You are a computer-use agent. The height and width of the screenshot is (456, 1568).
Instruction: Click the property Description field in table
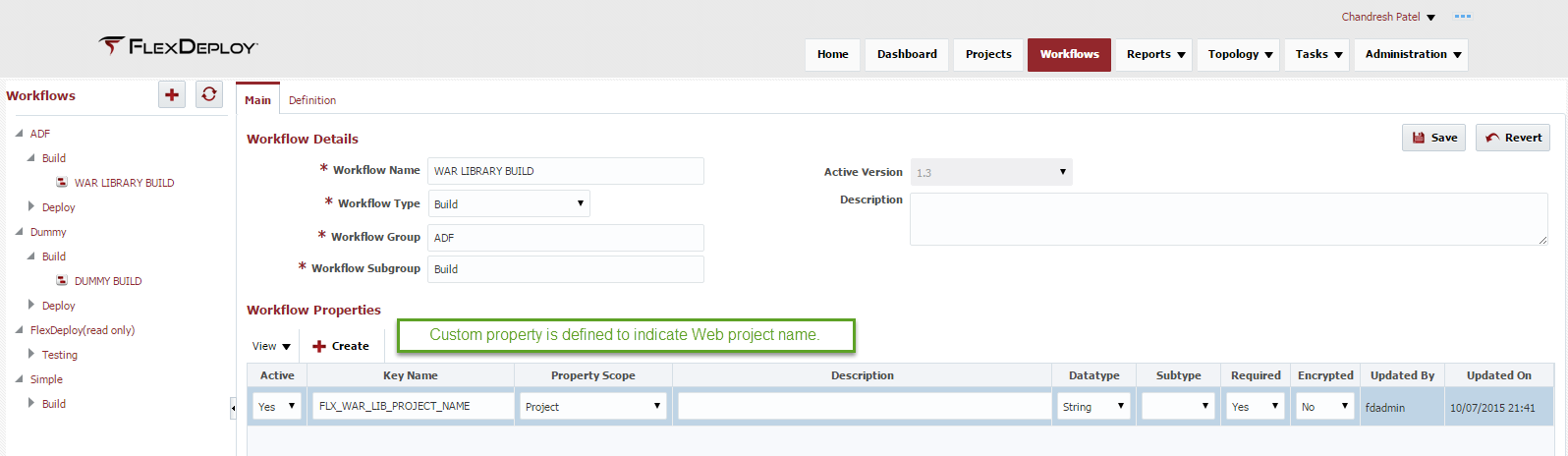click(865, 406)
